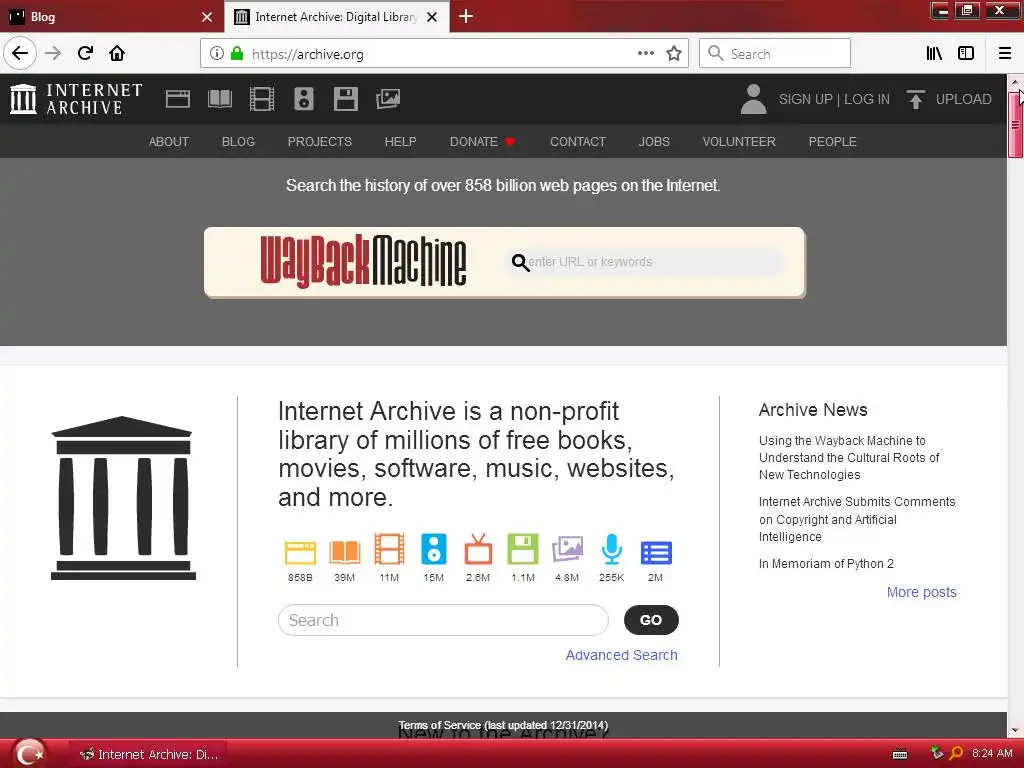
Task: Open the Copyright and Artificial Intelligence post
Action: click(x=857, y=519)
